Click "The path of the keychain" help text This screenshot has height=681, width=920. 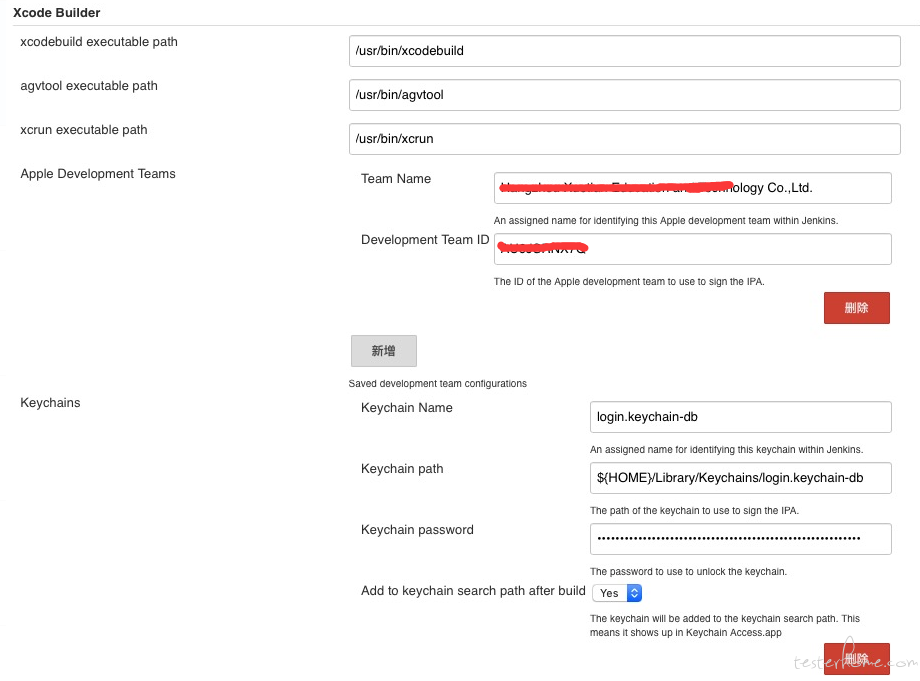click(x=694, y=510)
